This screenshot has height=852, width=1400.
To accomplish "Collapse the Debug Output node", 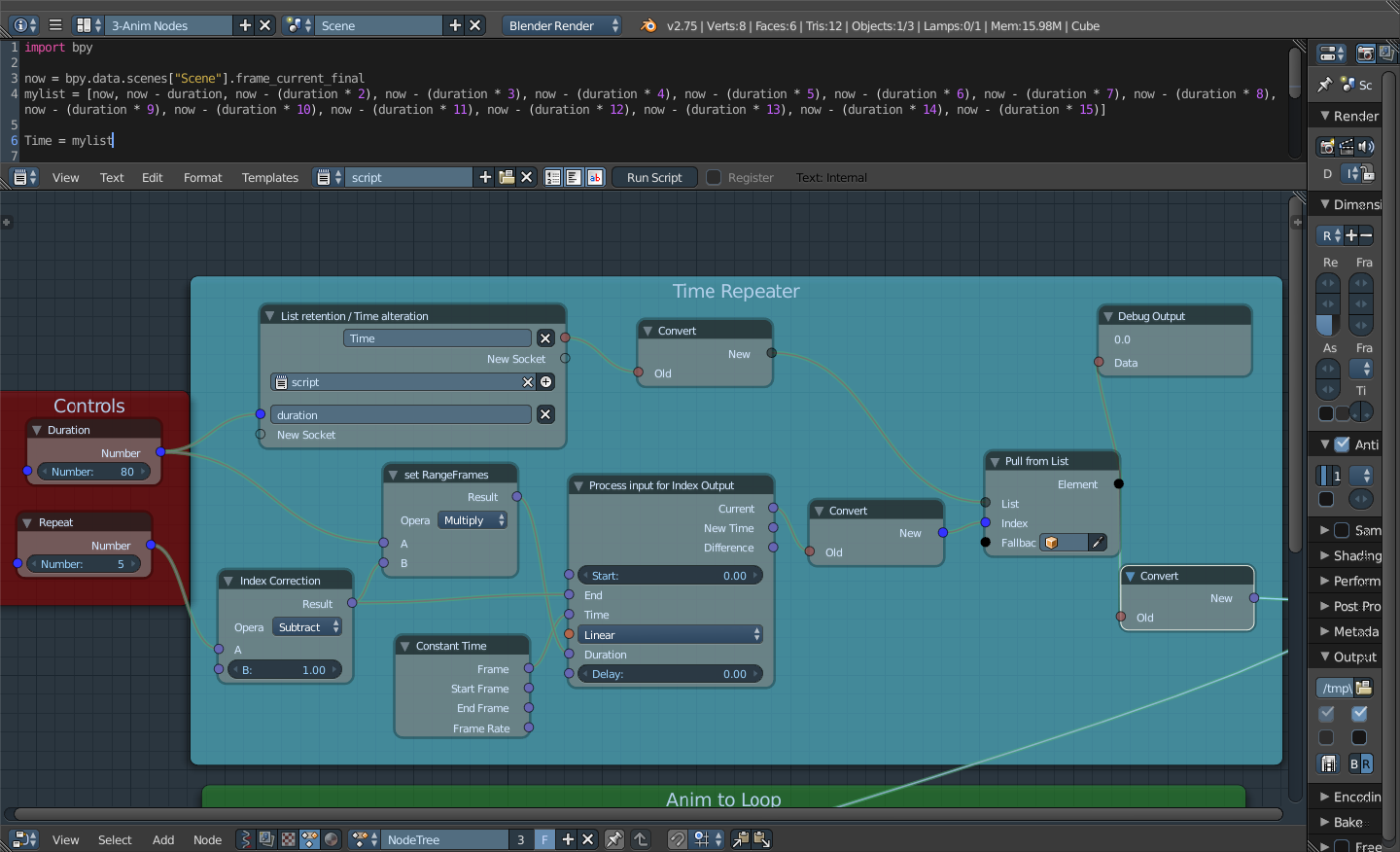I will [x=1107, y=316].
